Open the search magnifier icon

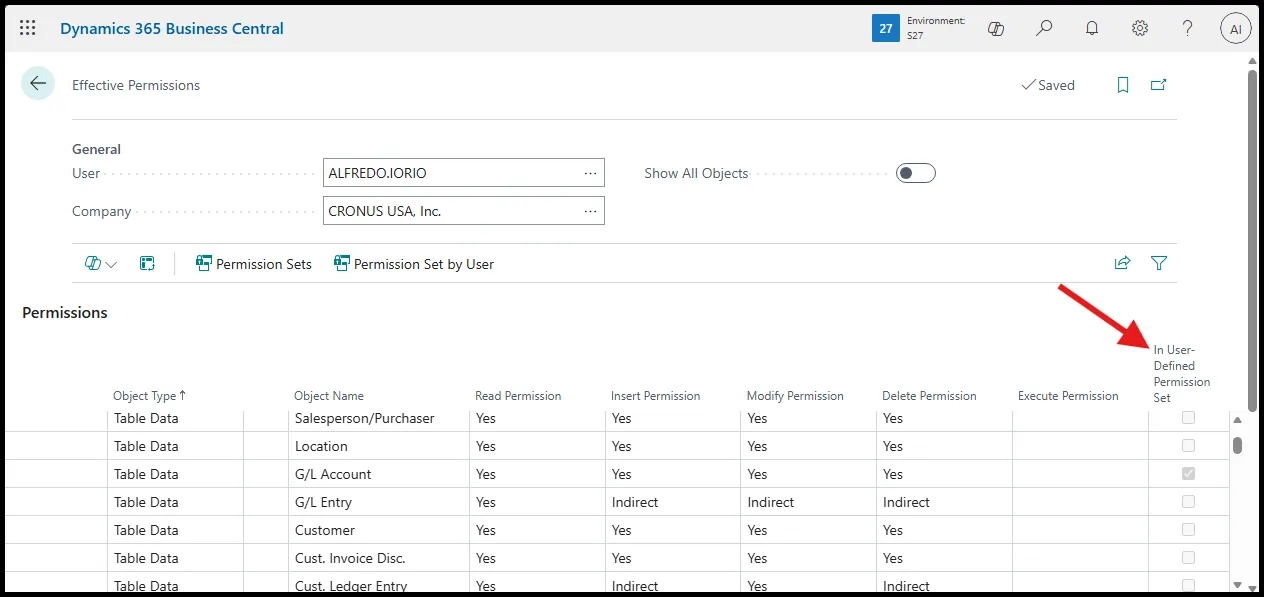point(1044,28)
